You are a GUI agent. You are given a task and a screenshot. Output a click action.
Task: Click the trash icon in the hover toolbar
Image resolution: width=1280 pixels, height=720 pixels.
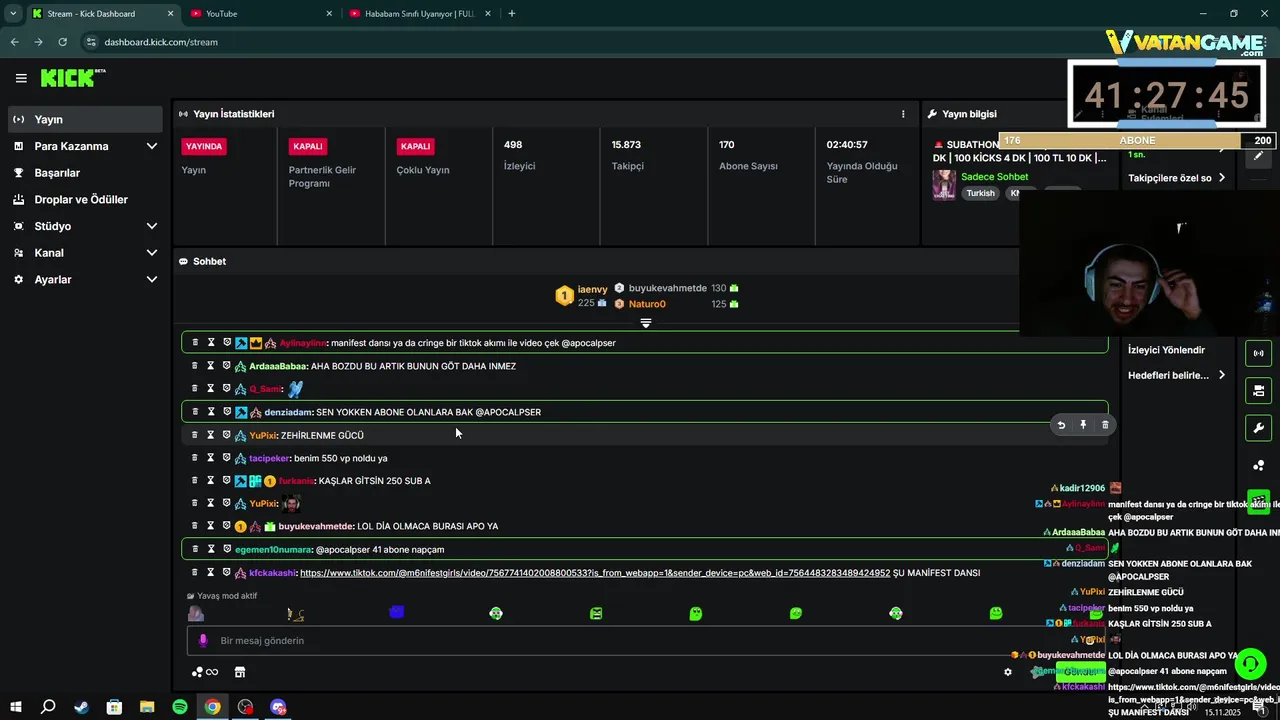[x=1105, y=425]
